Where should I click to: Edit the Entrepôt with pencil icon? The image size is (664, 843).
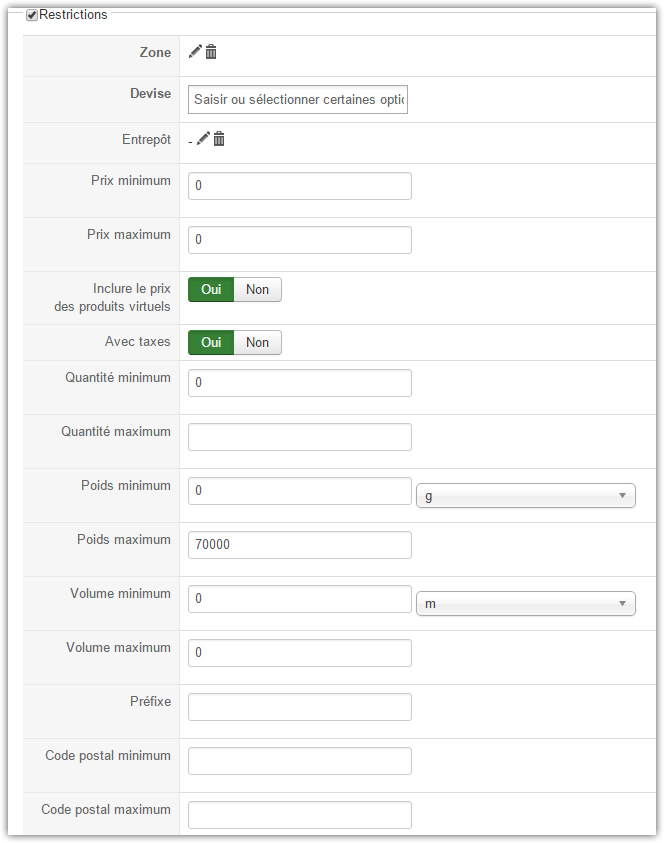(203, 139)
